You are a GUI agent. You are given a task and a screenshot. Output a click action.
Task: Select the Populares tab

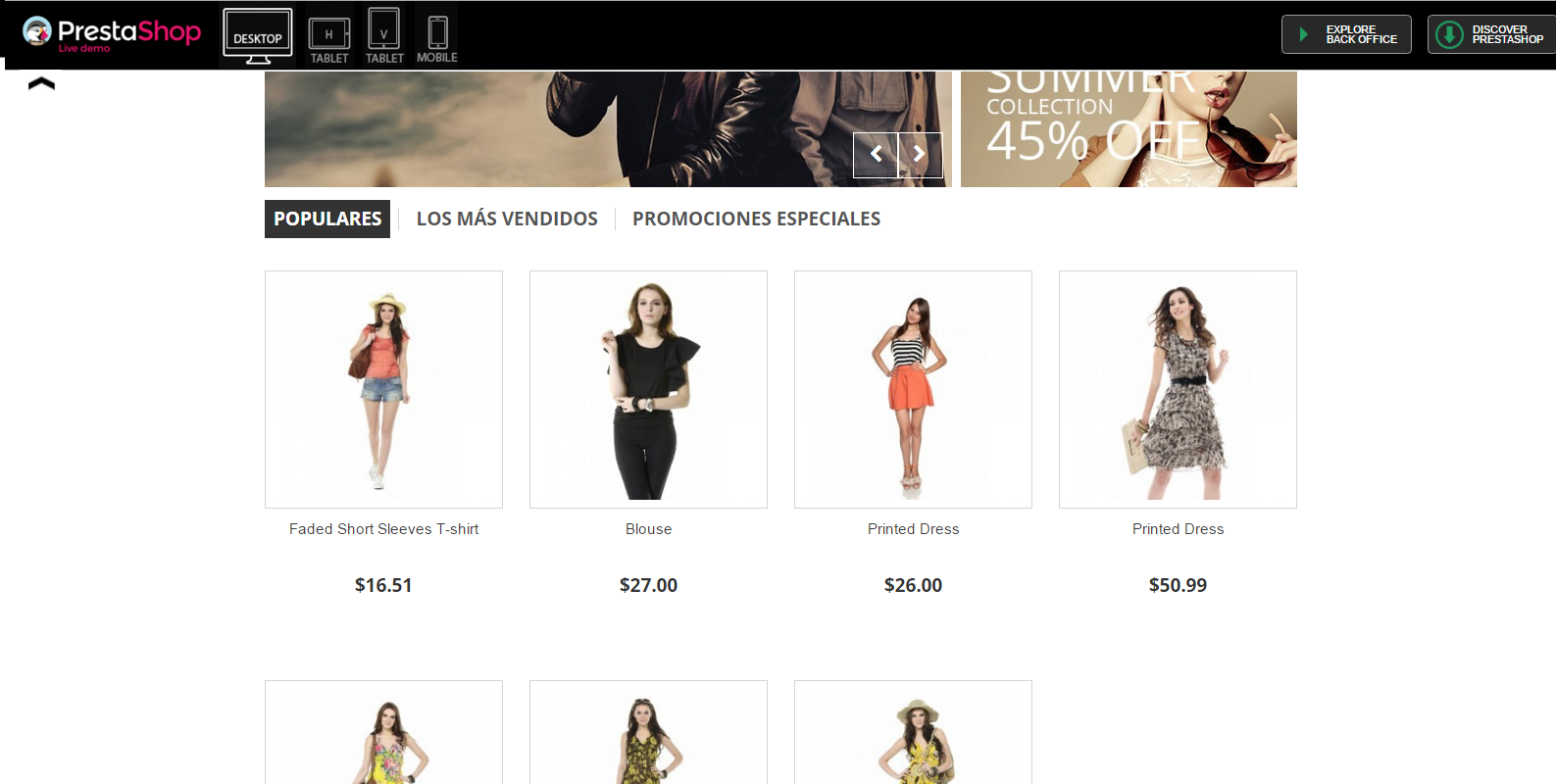tap(327, 219)
